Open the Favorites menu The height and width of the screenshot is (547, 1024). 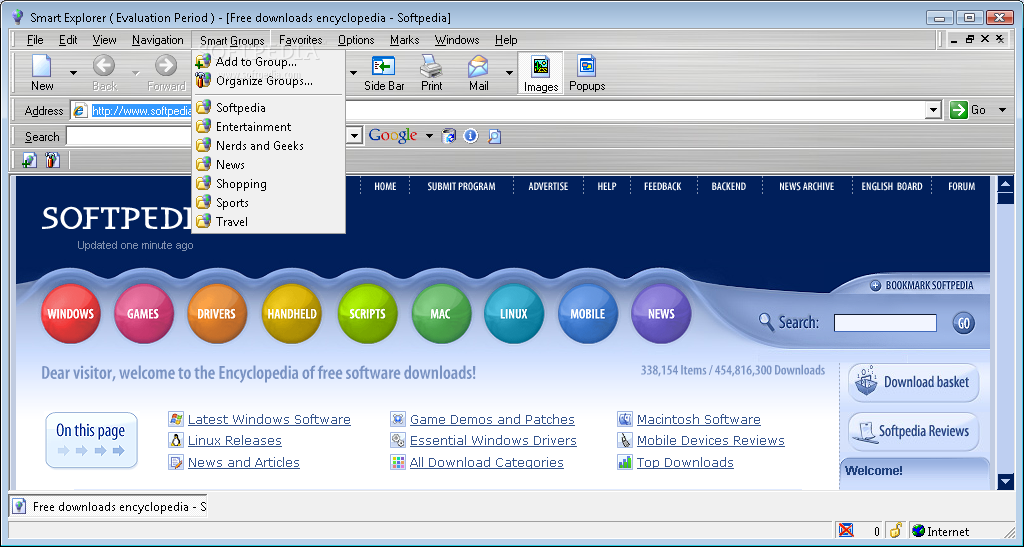[300, 40]
